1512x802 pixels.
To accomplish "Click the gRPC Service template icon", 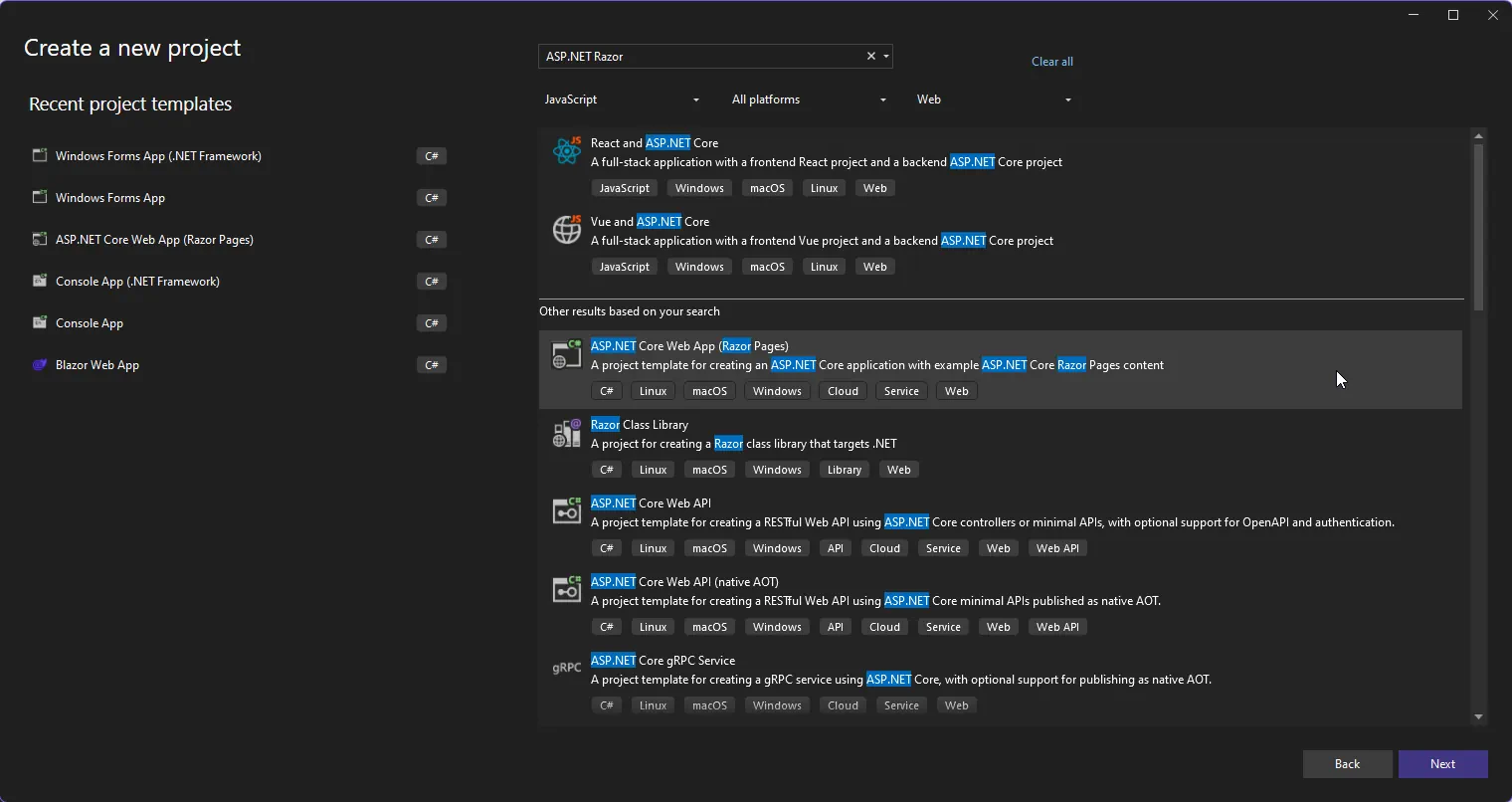I will [x=567, y=668].
